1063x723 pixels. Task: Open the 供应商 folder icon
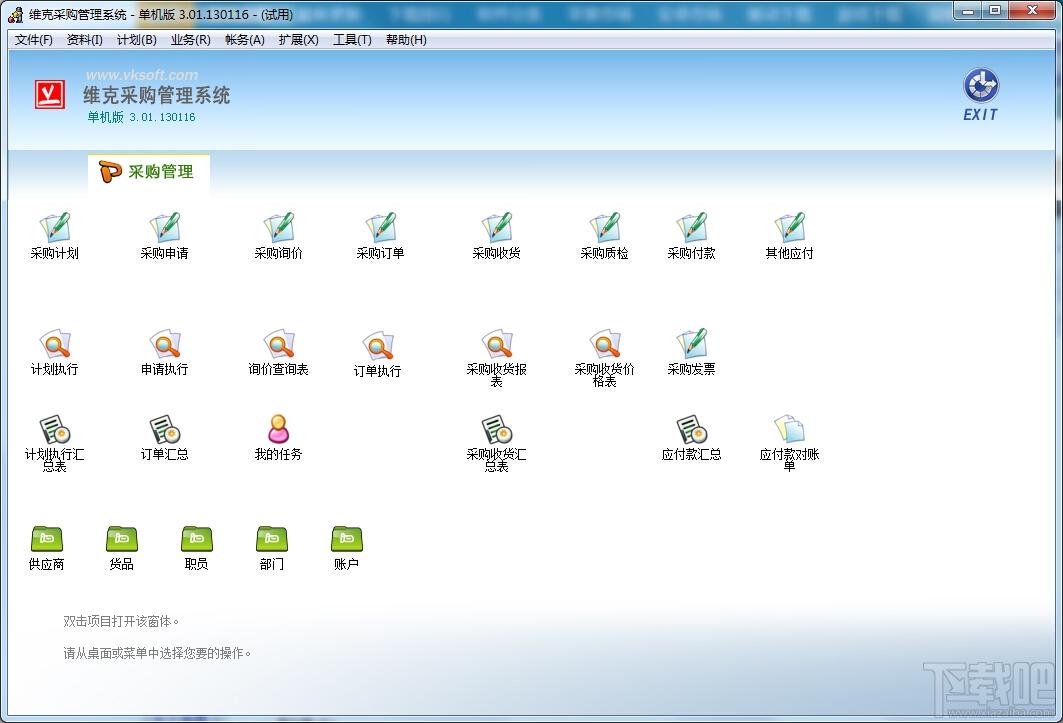tap(47, 539)
